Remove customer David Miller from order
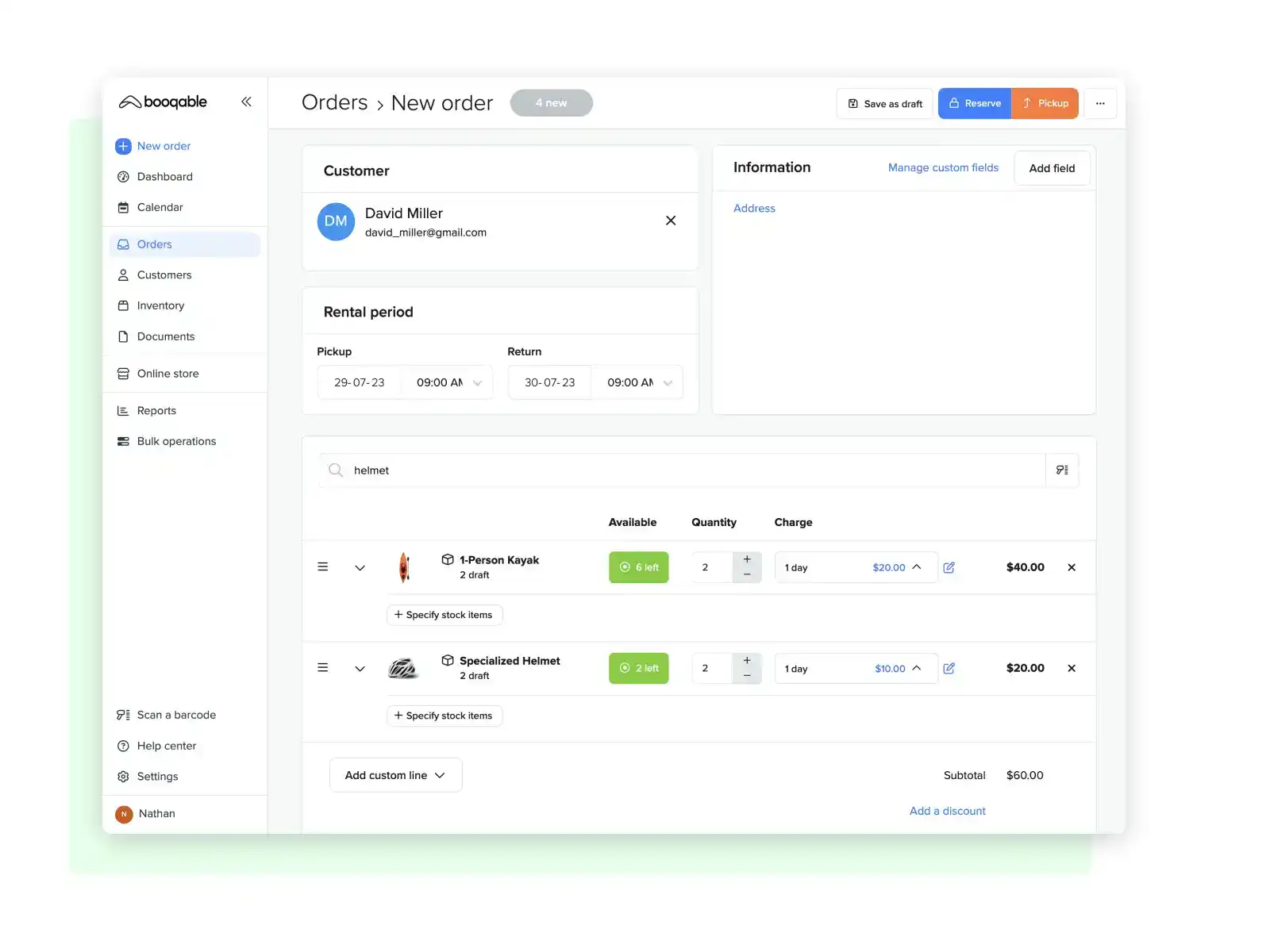The image size is (1270, 952). (671, 221)
